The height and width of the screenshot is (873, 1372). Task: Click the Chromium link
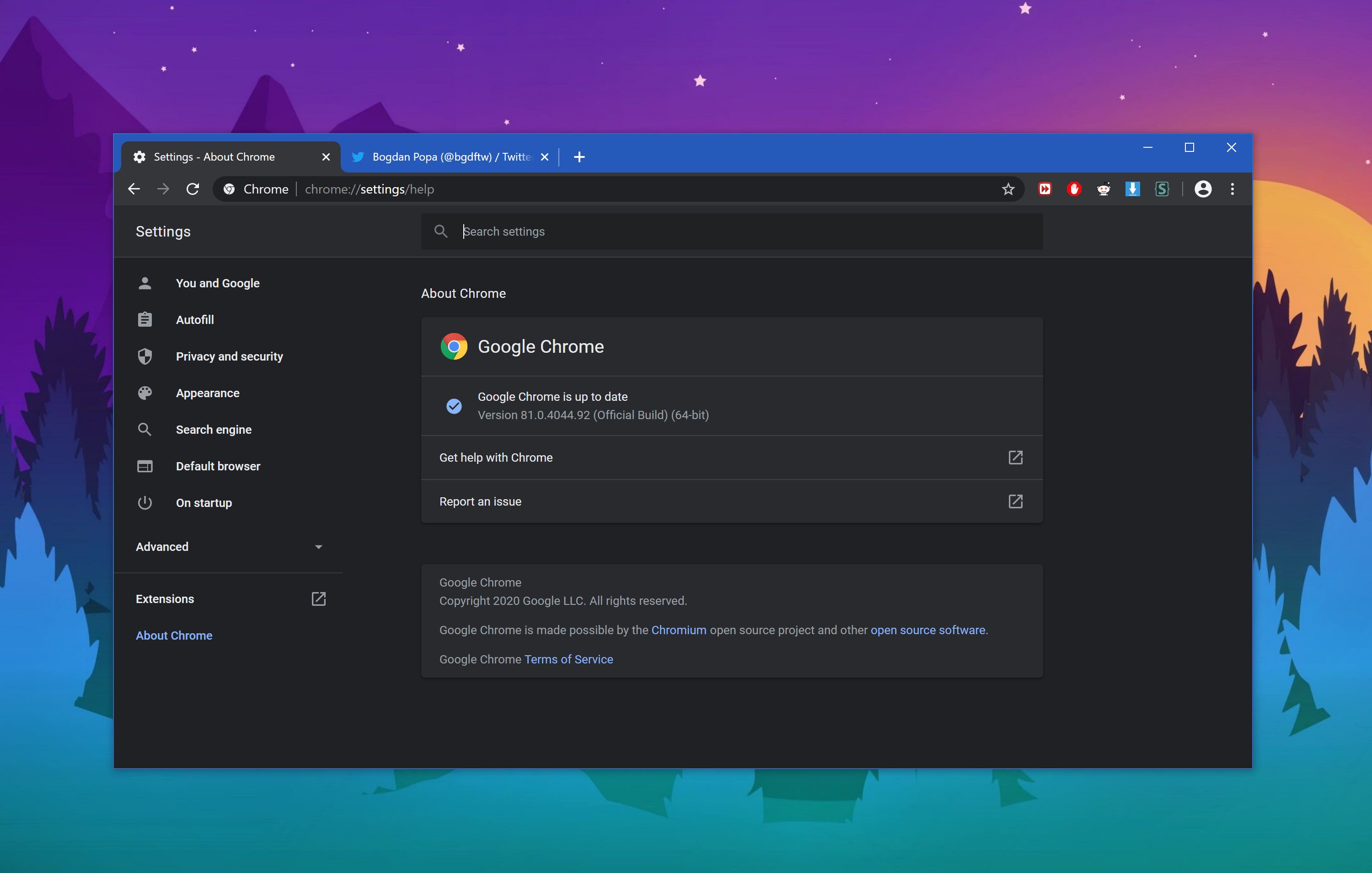pos(678,630)
